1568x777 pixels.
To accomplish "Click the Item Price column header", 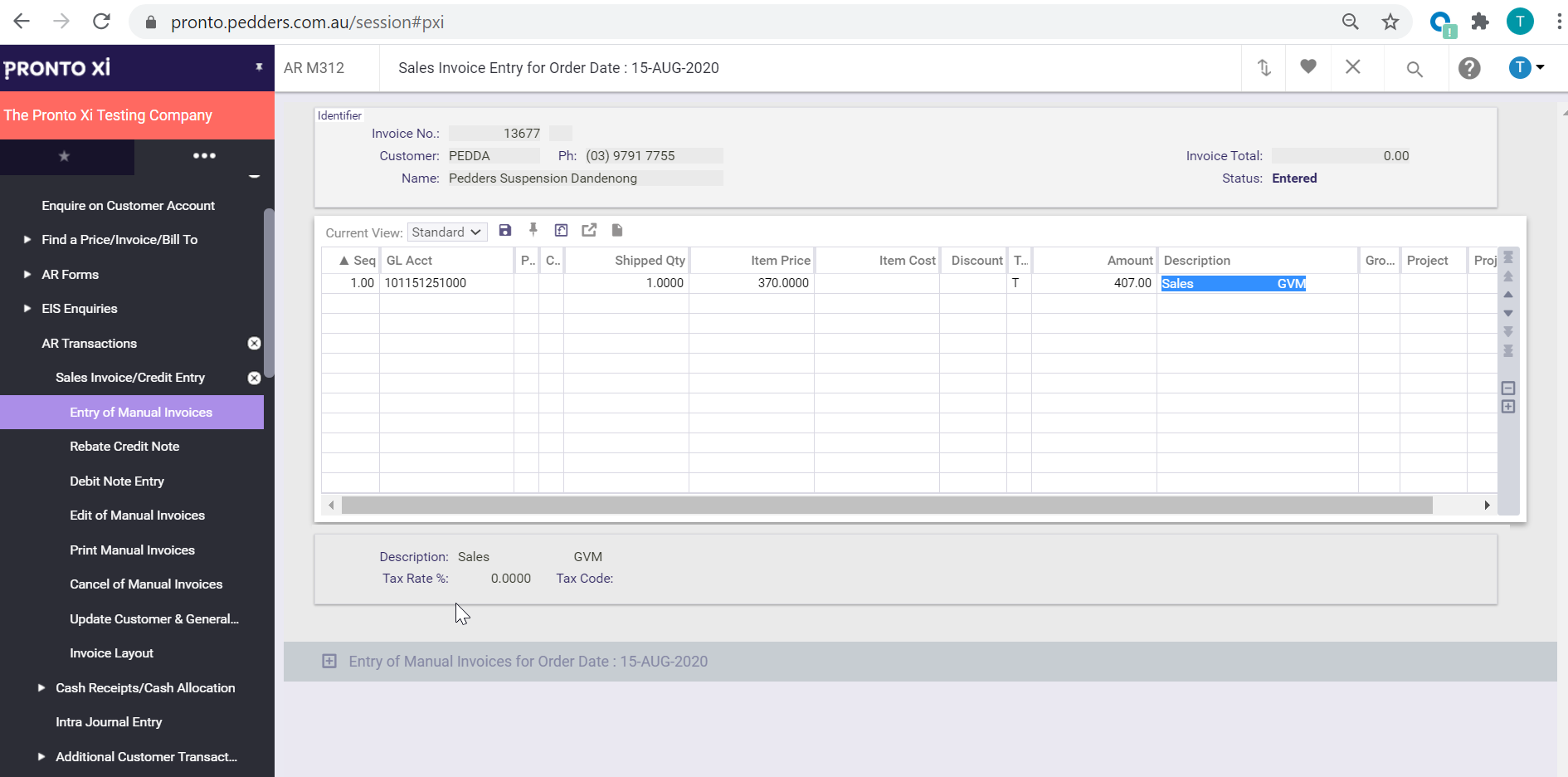I will click(752, 261).
